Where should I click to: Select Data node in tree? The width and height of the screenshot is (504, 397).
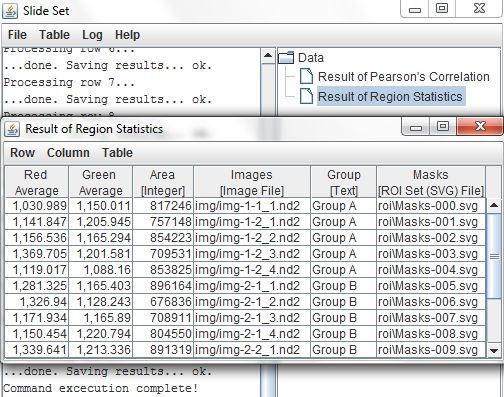click(311, 57)
